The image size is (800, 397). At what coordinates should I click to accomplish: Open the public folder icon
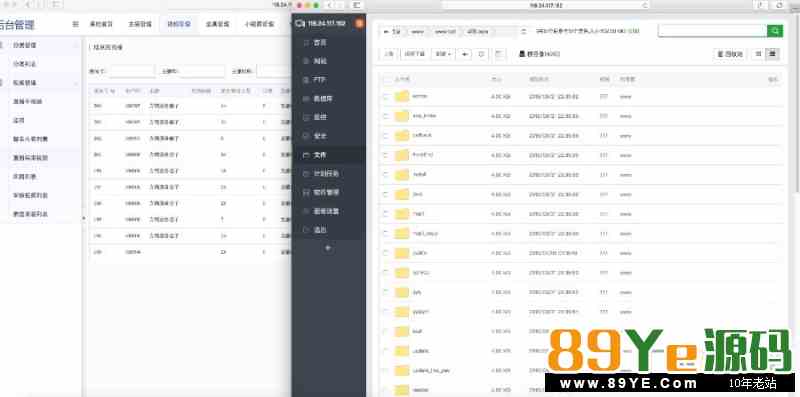402,253
